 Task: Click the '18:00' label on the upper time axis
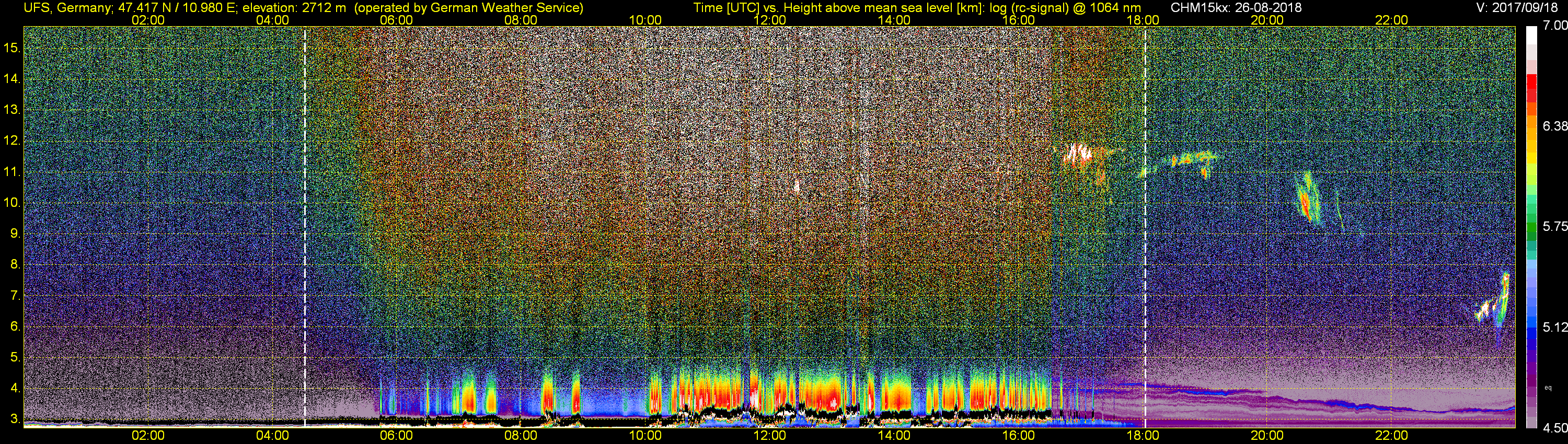click(1143, 20)
